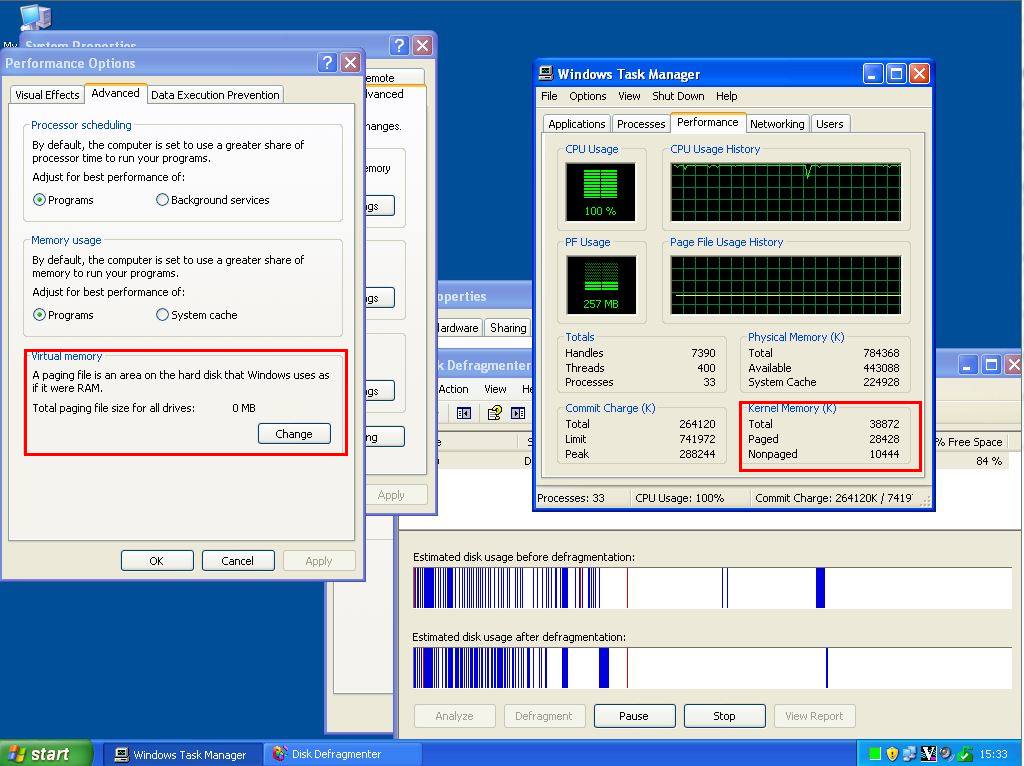Click the Performance Options help question mark button
The image size is (1024, 766).
point(327,63)
